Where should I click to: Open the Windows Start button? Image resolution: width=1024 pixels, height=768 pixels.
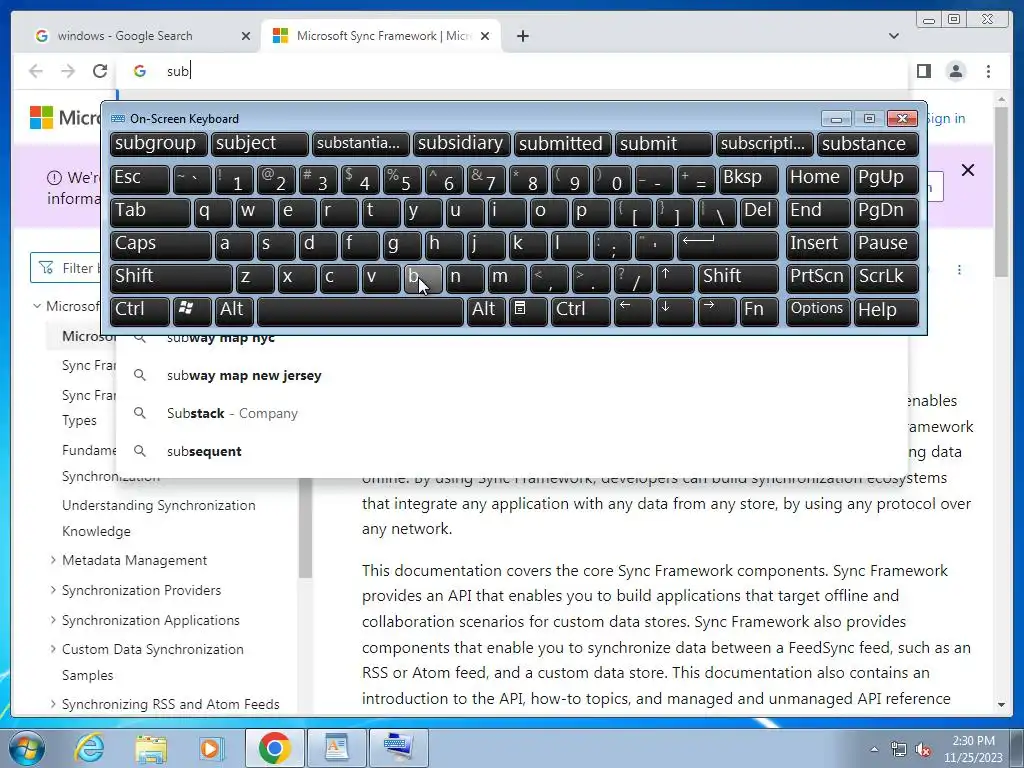pos(25,748)
